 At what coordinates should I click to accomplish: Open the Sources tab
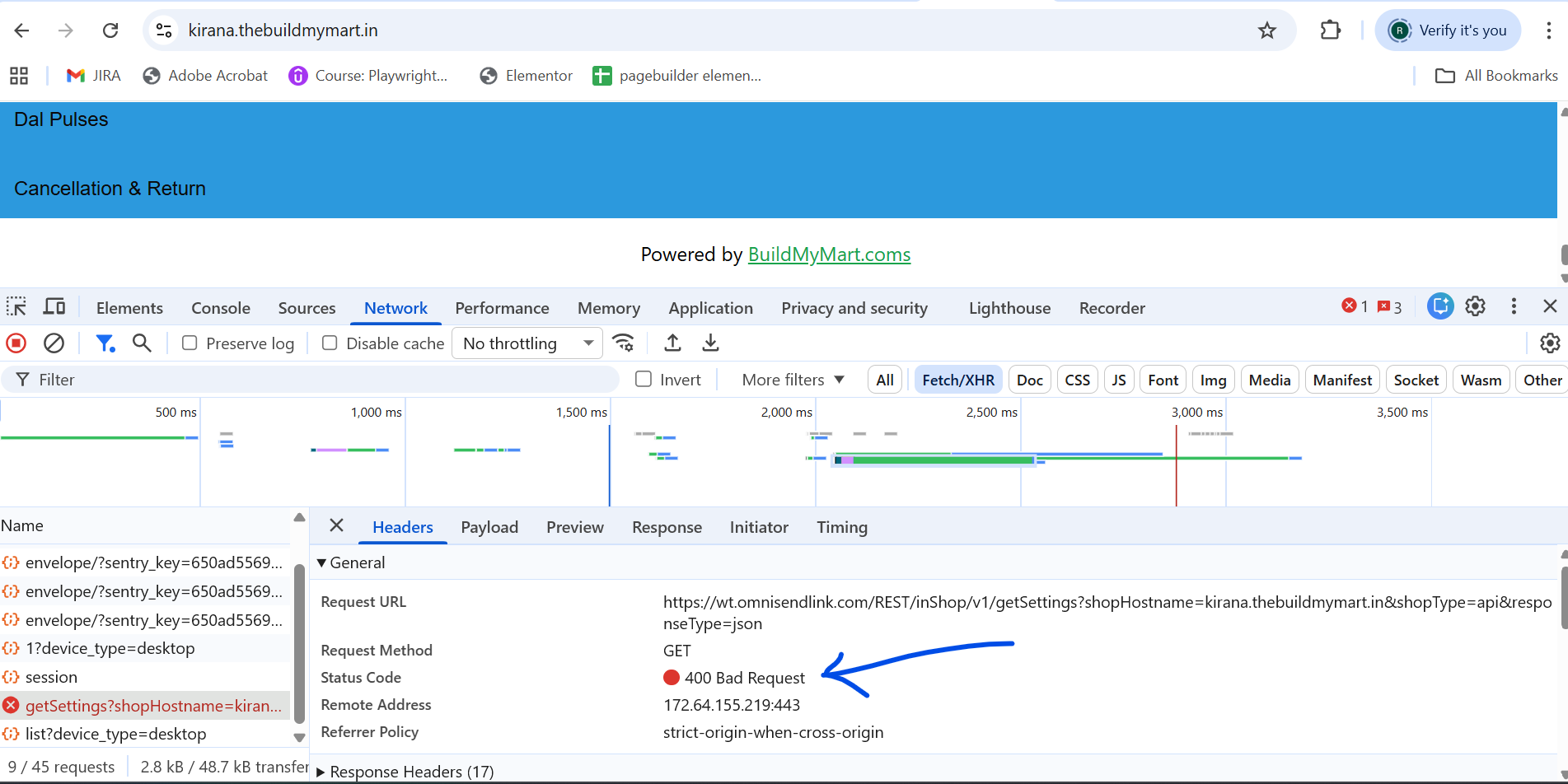coord(307,308)
